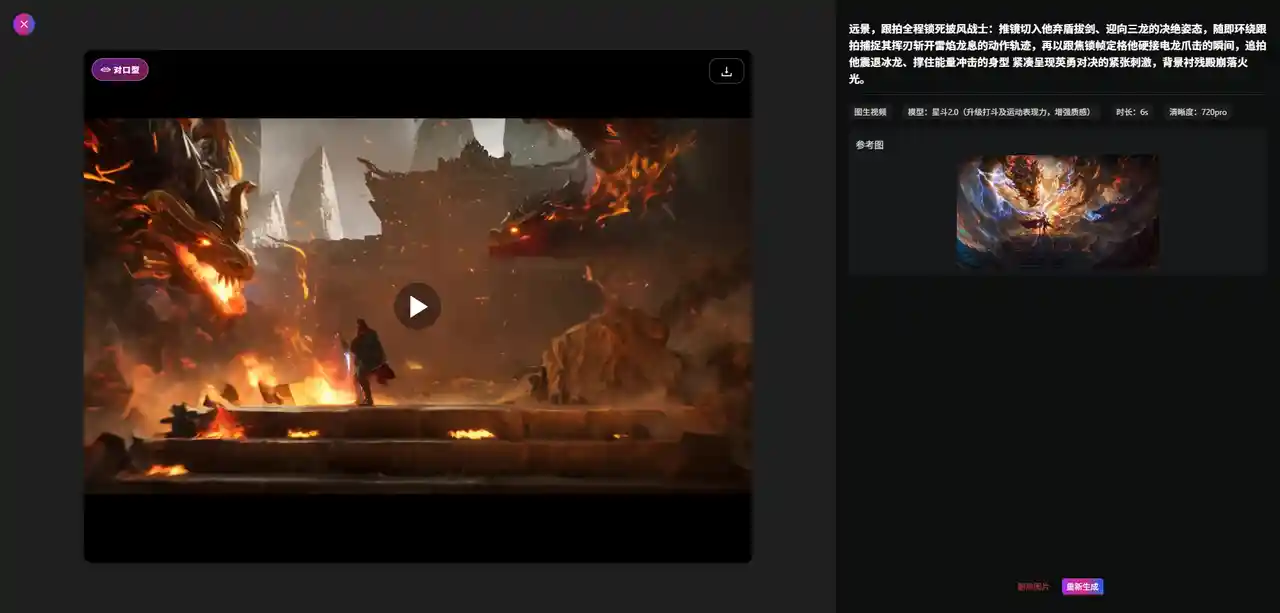Play the dragon battle video
The height and width of the screenshot is (613, 1280).
point(417,306)
